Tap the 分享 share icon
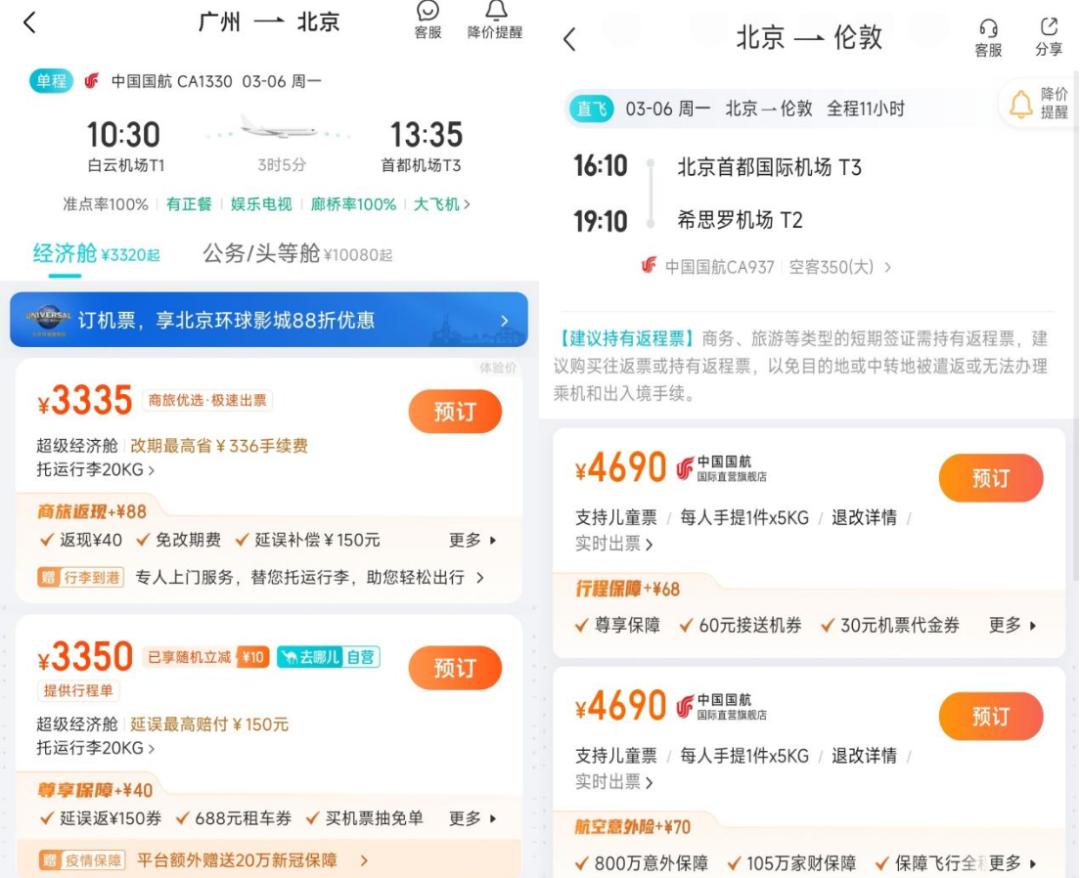The width and height of the screenshot is (1080, 878). click(x=1048, y=38)
